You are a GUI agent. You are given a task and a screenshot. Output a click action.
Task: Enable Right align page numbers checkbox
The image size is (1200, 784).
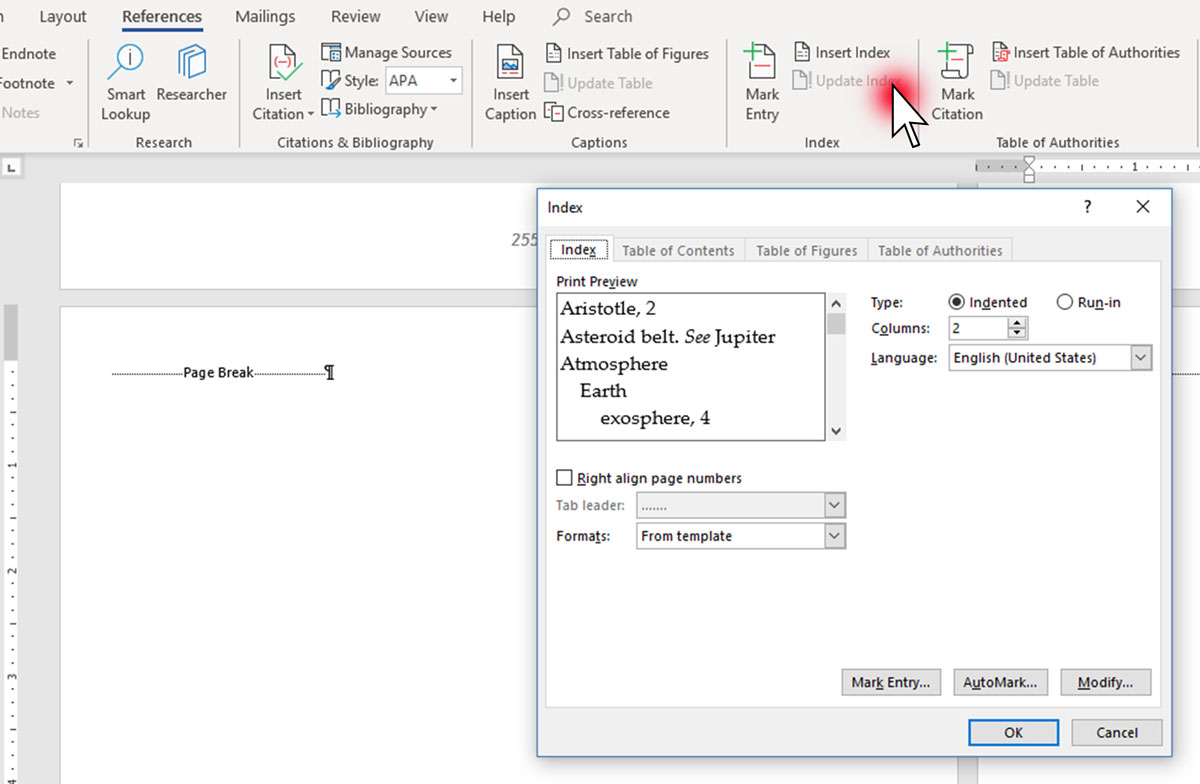click(x=565, y=478)
